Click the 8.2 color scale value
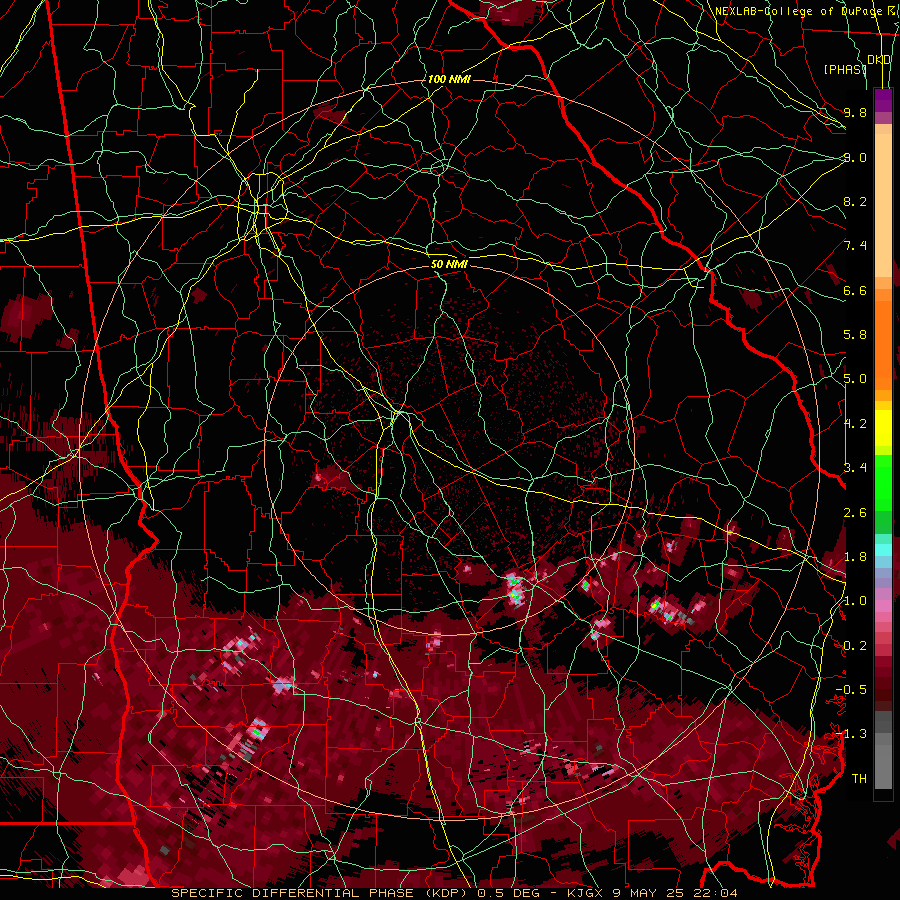Screen dimensions: 900x900 point(855,201)
